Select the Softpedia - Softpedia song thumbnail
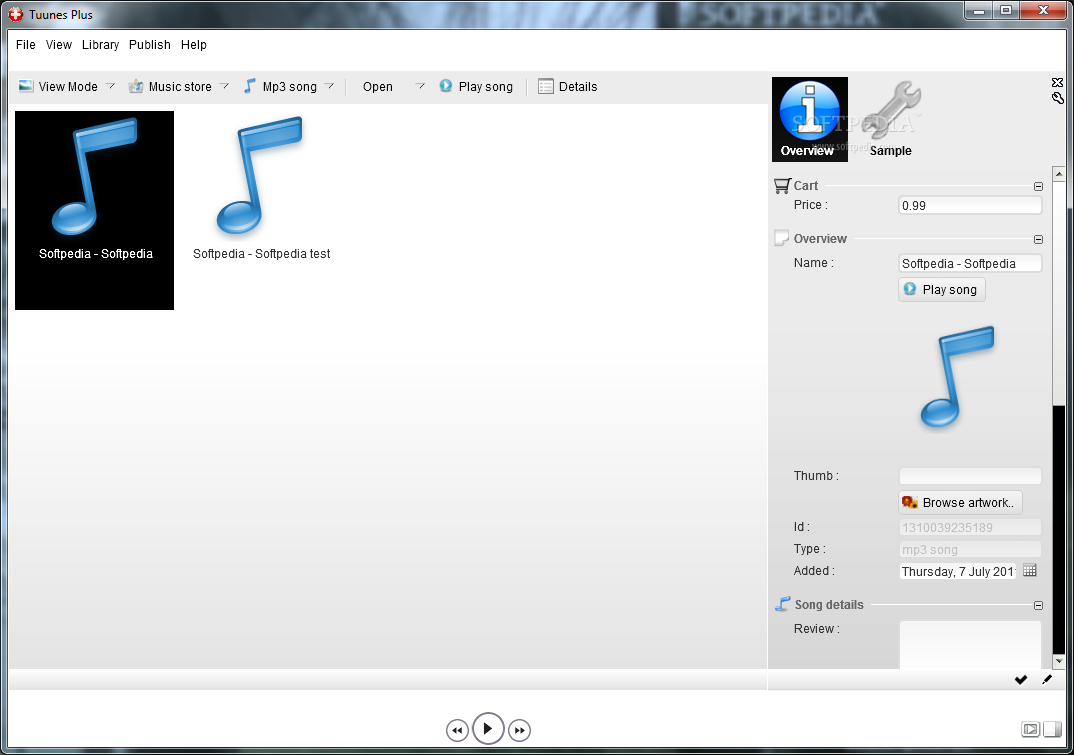Image resolution: width=1074 pixels, height=755 pixels. tap(95, 210)
